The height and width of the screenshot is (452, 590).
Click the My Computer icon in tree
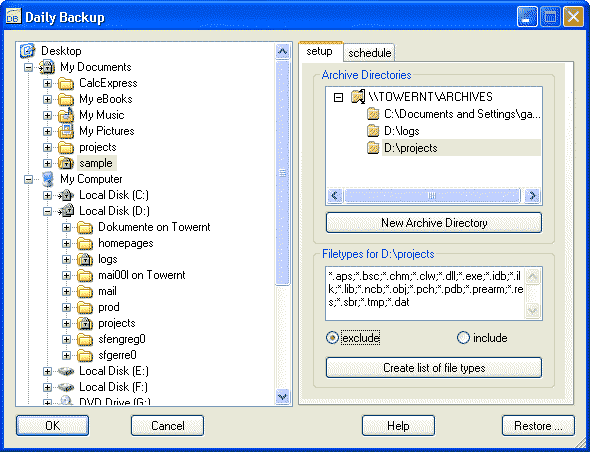47,179
